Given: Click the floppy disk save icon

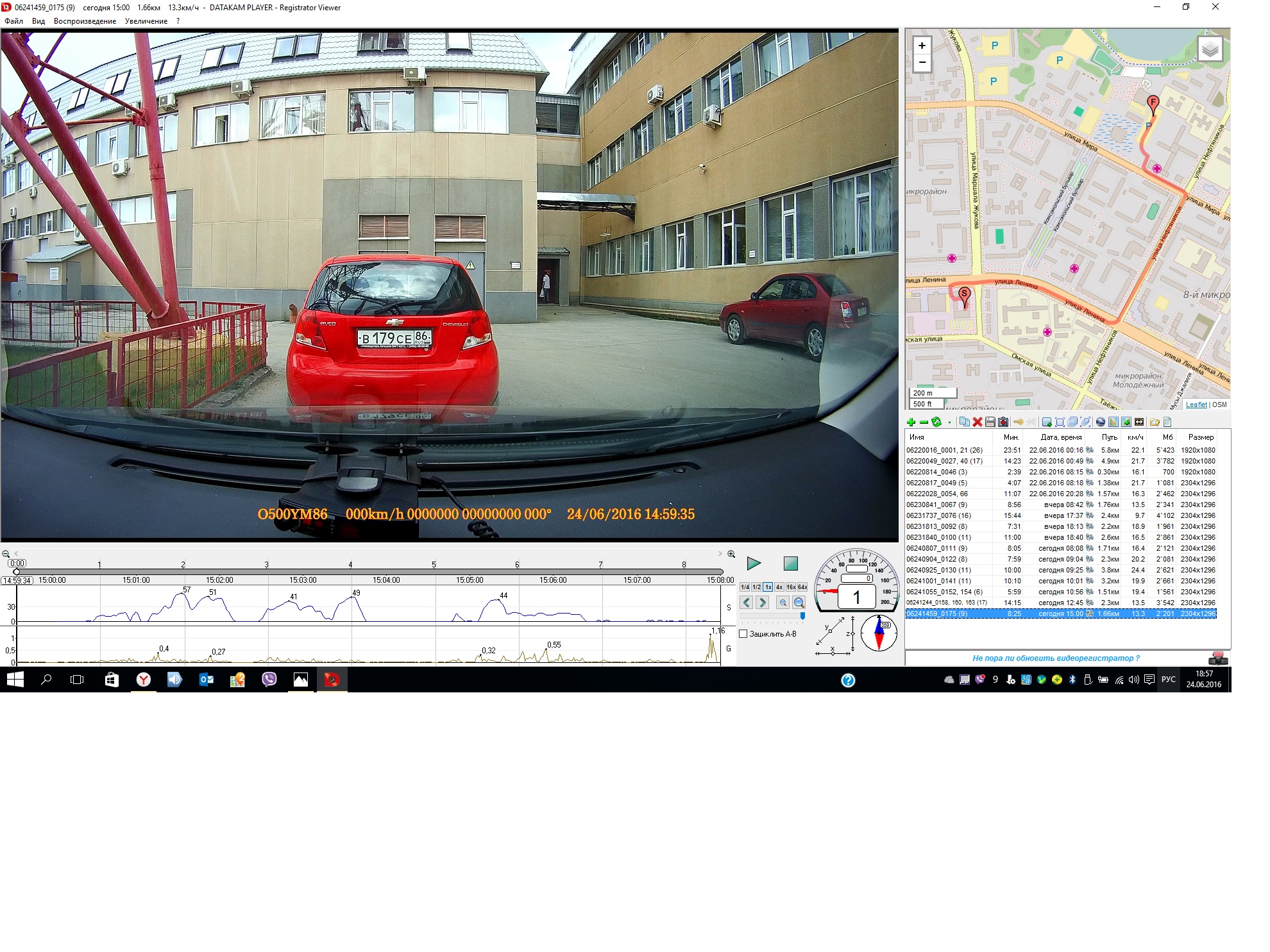Looking at the screenshot, I should coord(990,422).
